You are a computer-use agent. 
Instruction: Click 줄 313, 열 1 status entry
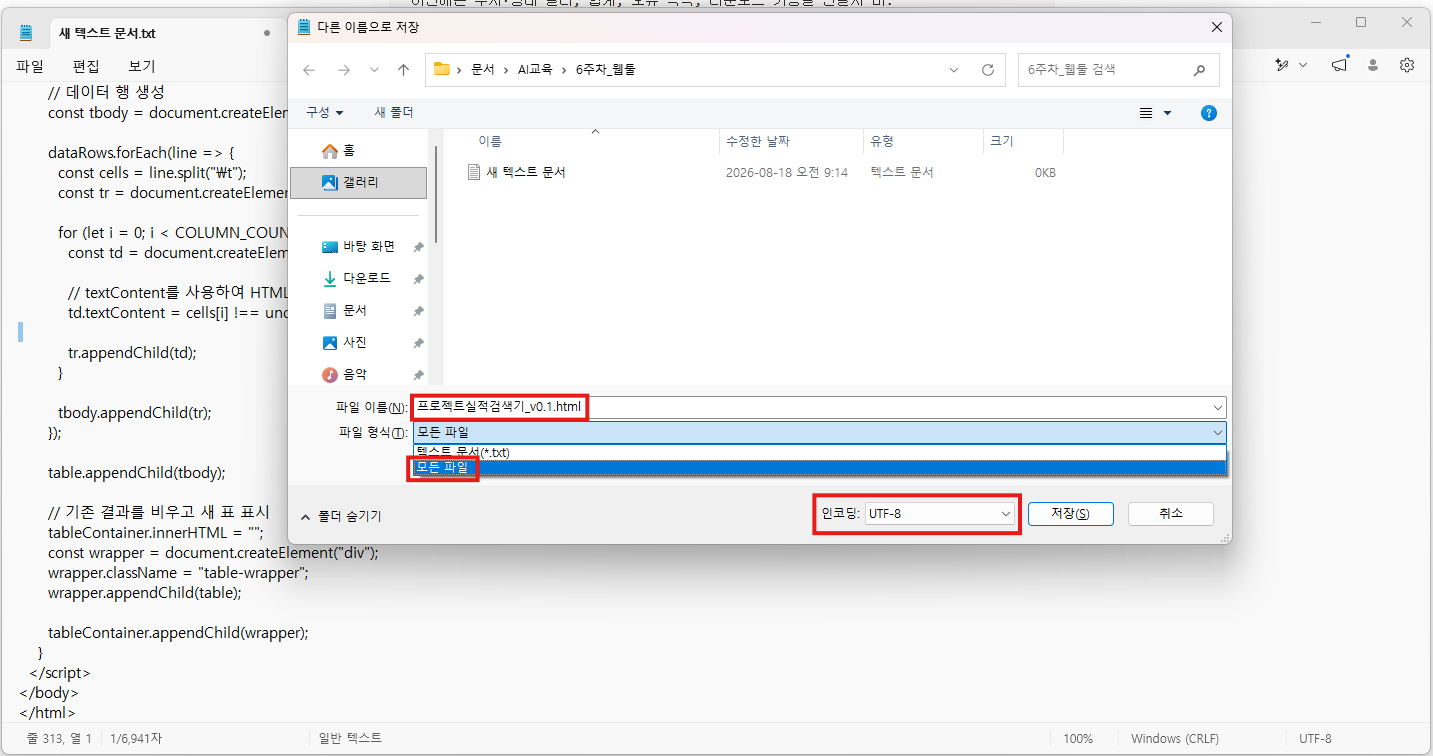coord(60,739)
